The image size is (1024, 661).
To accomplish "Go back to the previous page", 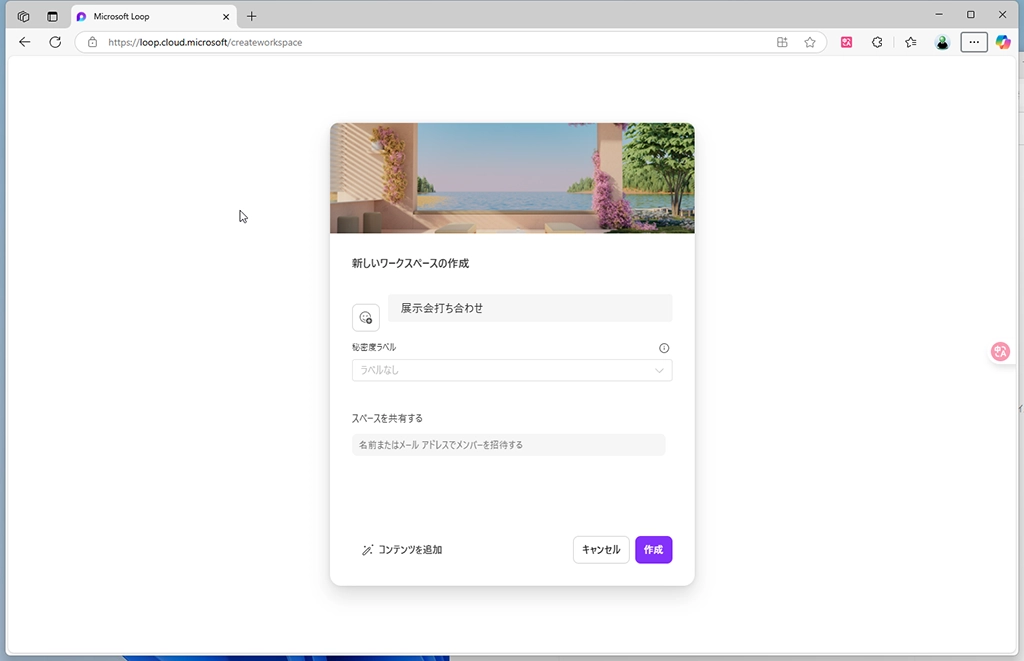I will [x=25, y=42].
